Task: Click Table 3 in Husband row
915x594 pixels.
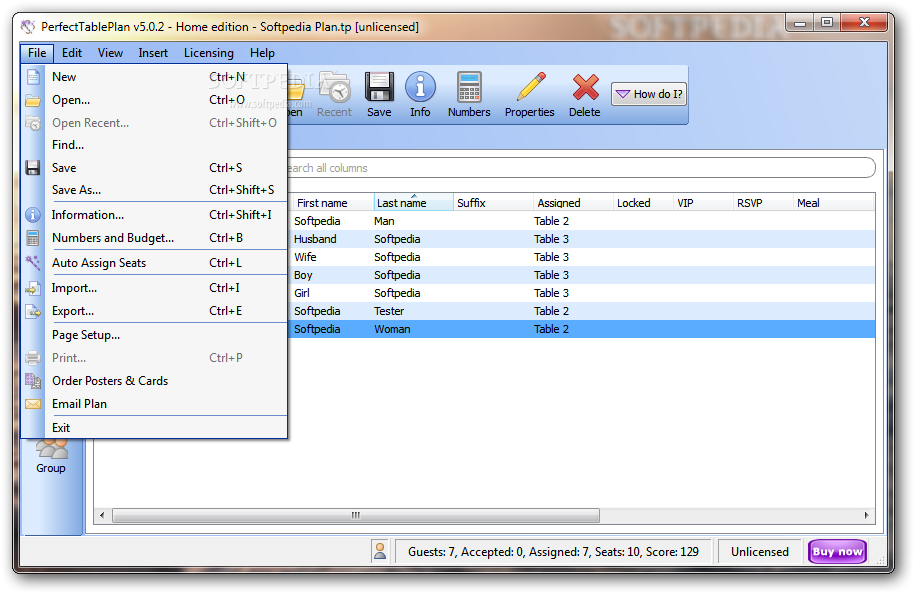Action: pyautogui.click(x=551, y=239)
